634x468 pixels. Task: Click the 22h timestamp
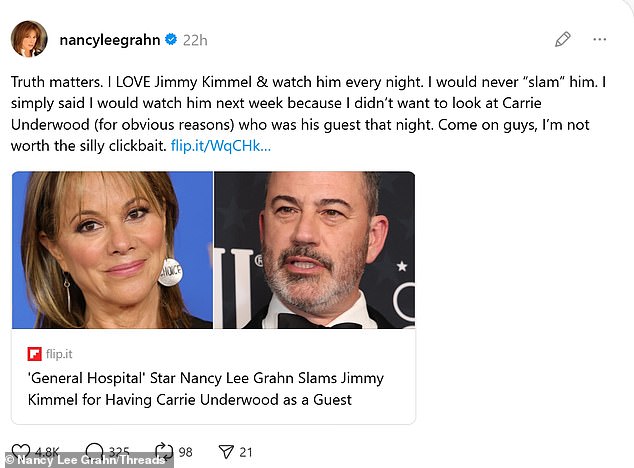click(x=195, y=40)
